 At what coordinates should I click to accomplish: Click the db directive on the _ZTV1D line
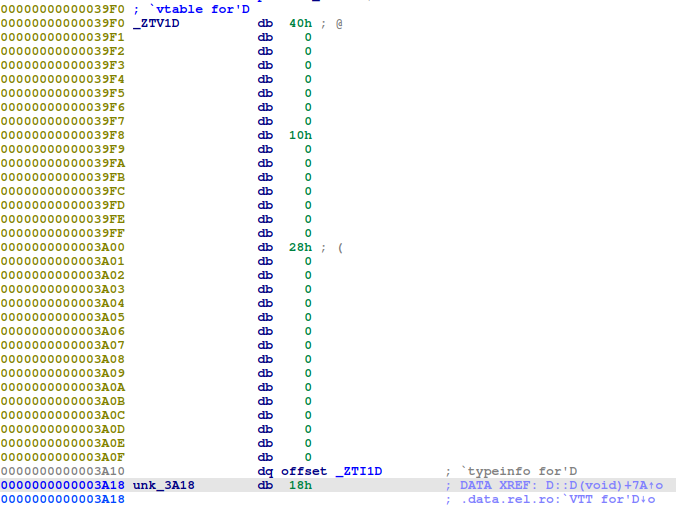(x=265, y=22)
